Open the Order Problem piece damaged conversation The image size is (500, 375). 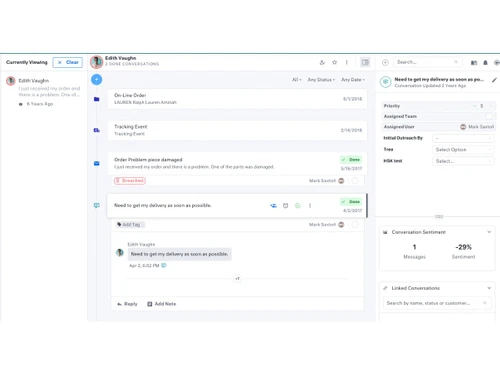(237, 163)
